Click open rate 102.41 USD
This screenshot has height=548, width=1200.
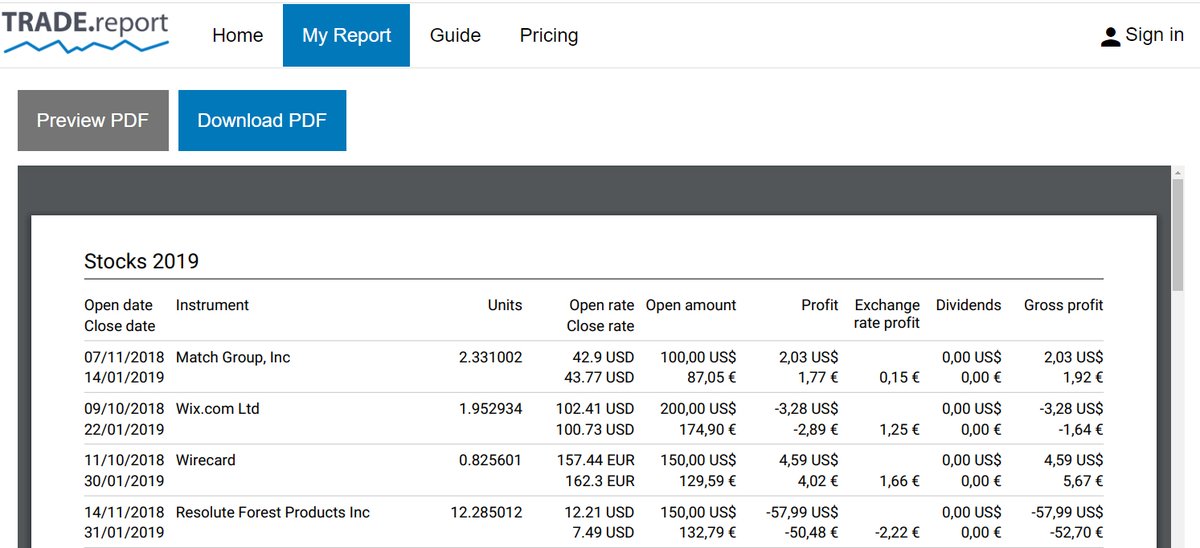(595, 409)
